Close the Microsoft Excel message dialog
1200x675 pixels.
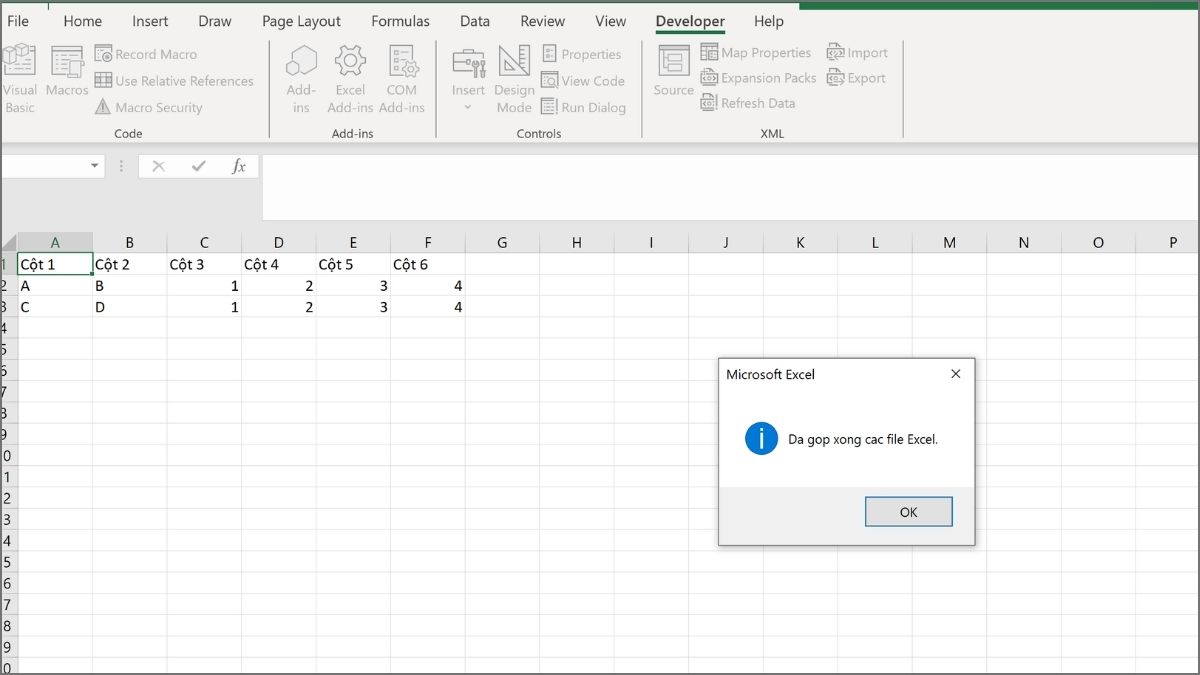pos(955,374)
